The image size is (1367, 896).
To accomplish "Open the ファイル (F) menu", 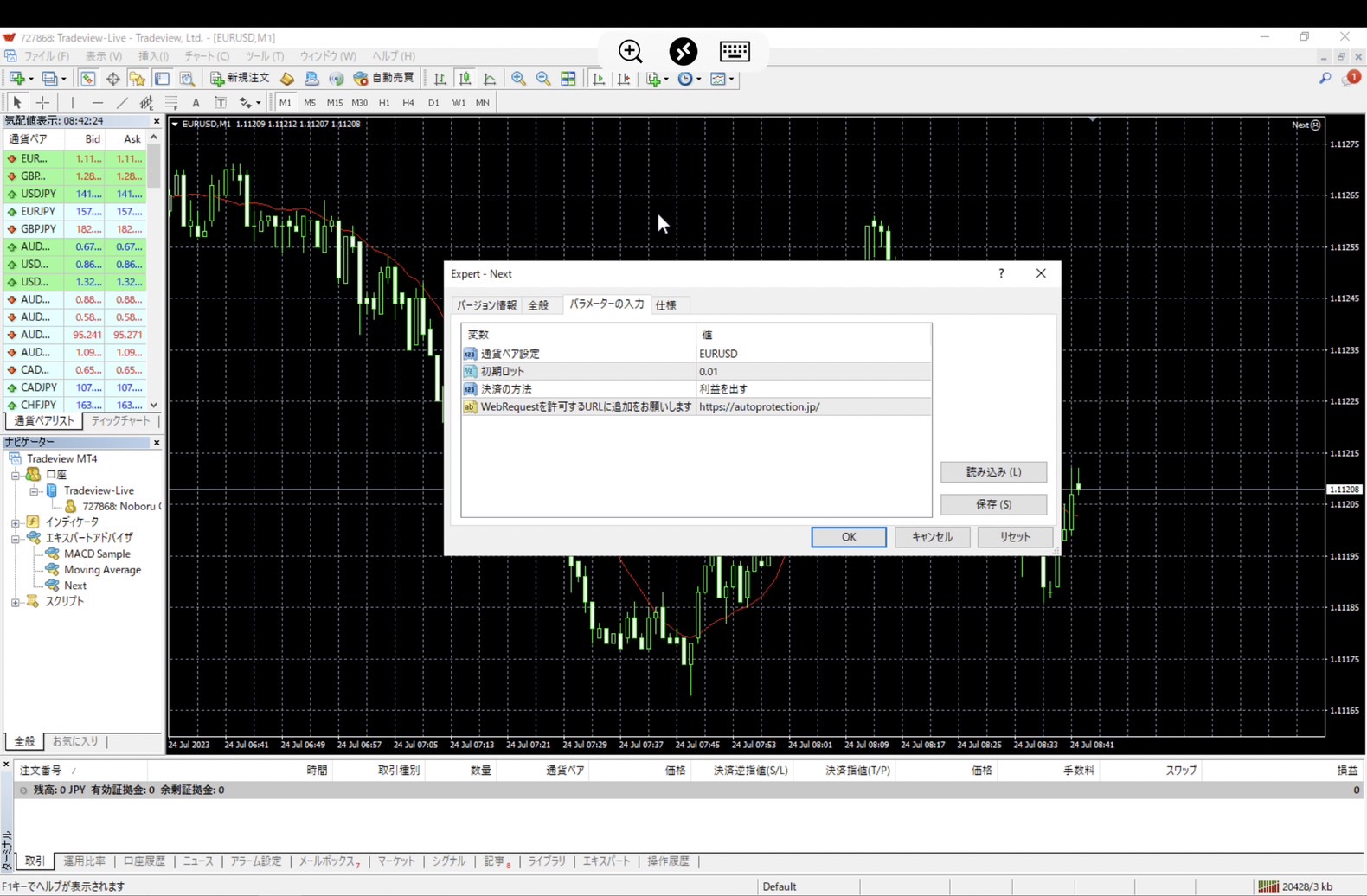I will pyautogui.click(x=46, y=56).
